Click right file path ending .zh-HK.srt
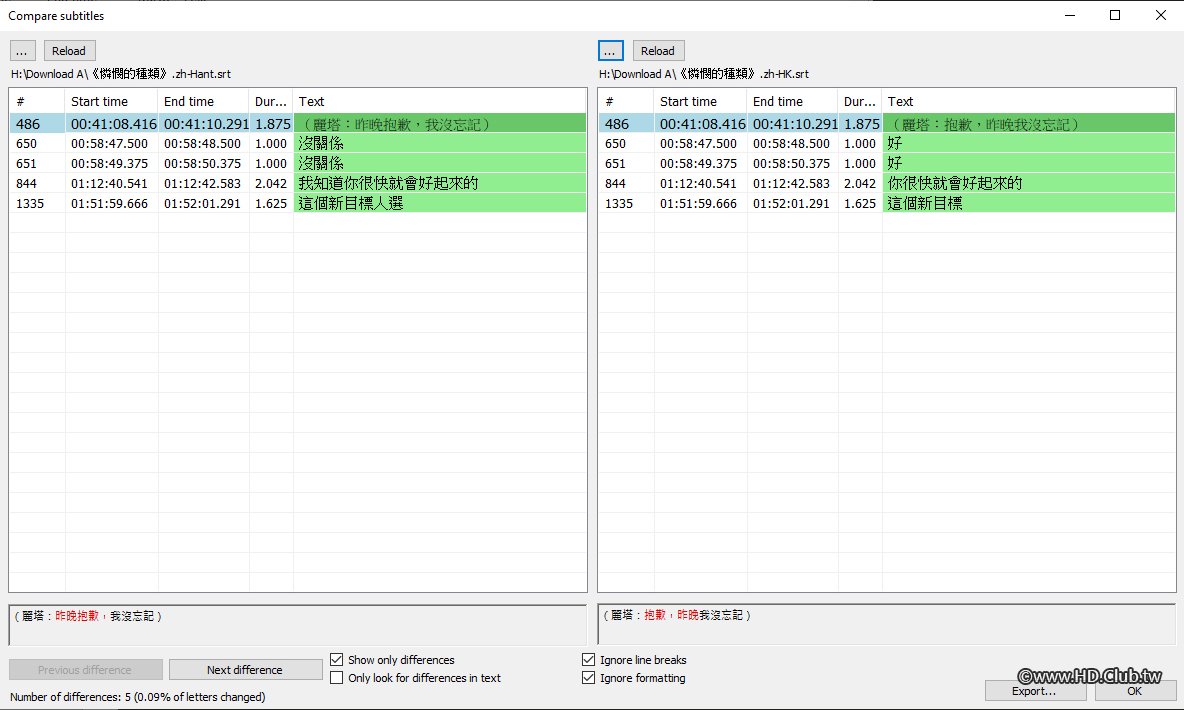This screenshot has height=710, width=1184. point(704,74)
